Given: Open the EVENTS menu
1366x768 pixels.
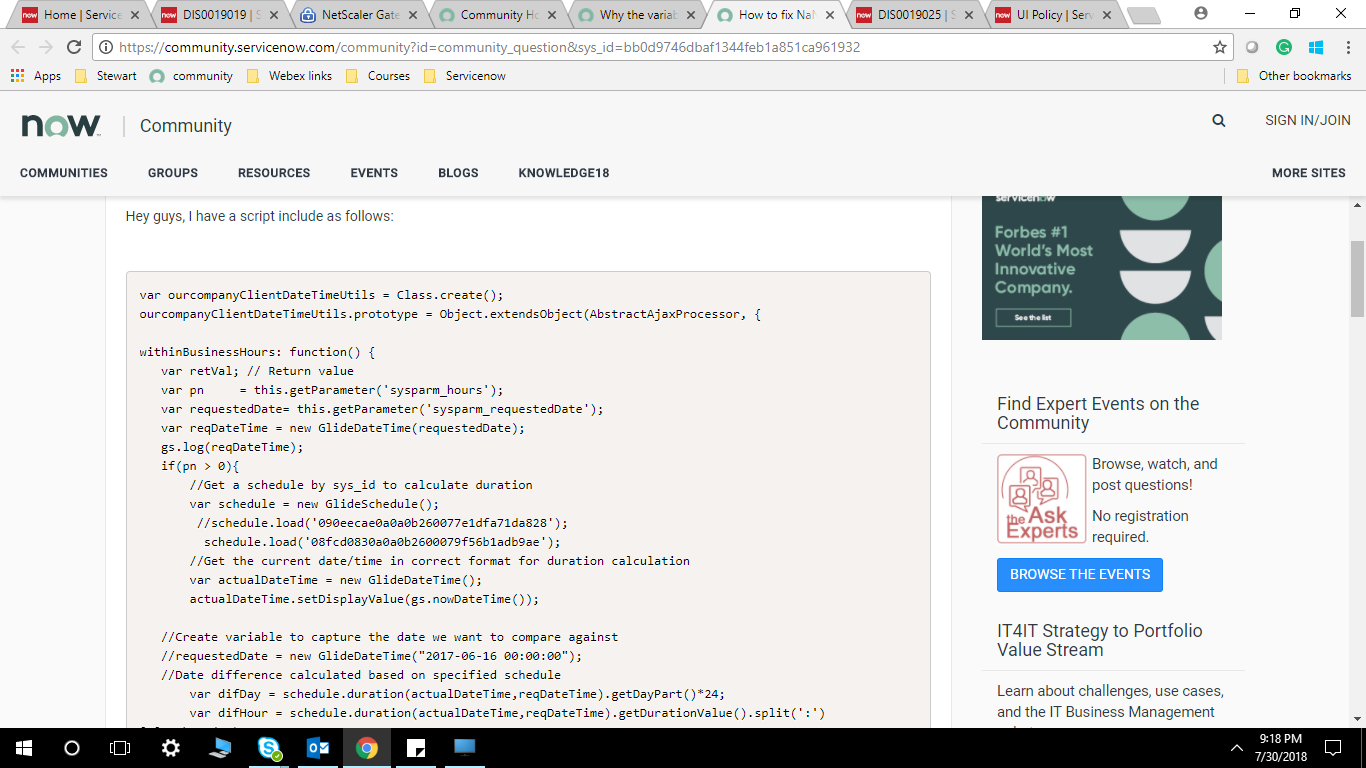Looking at the screenshot, I should (x=374, y=173).
